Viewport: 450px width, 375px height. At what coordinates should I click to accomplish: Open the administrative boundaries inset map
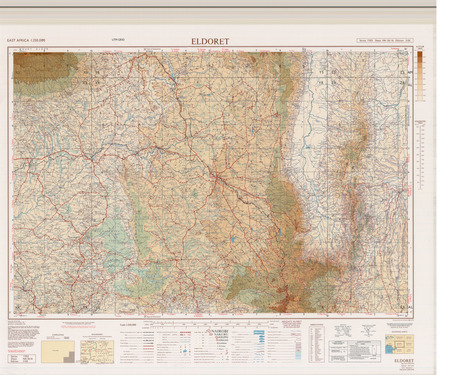(97, 351)
